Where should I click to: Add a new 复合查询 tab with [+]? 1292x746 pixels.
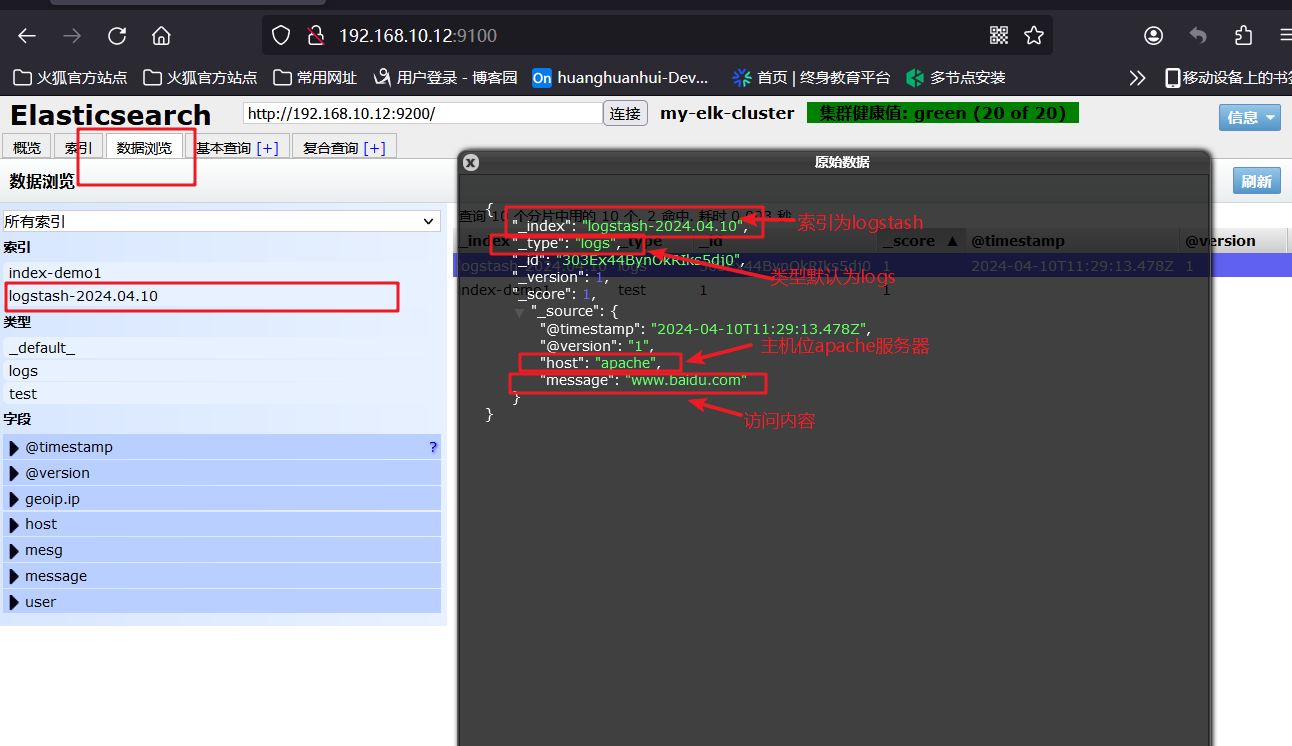point(374,148)
